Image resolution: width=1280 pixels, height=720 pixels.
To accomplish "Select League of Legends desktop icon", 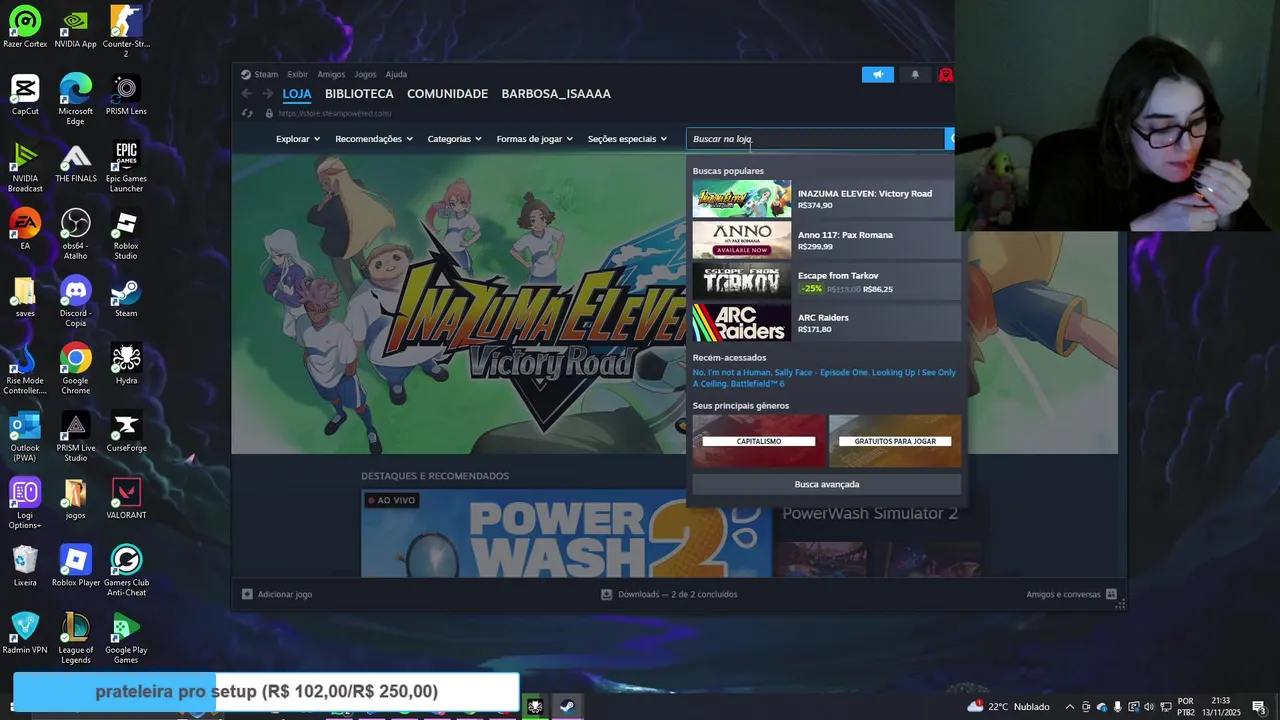I will pyautogui.click(x=75, y=638).
